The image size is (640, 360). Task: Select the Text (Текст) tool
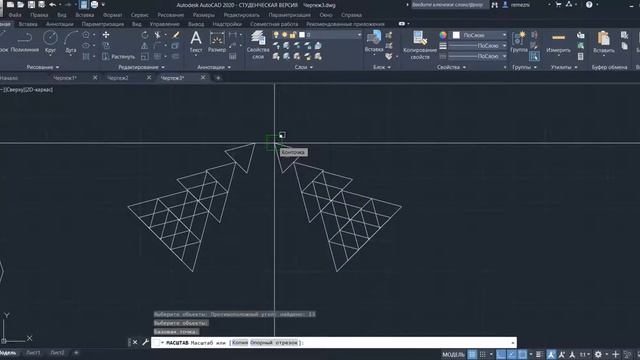(x=196, y=42)
